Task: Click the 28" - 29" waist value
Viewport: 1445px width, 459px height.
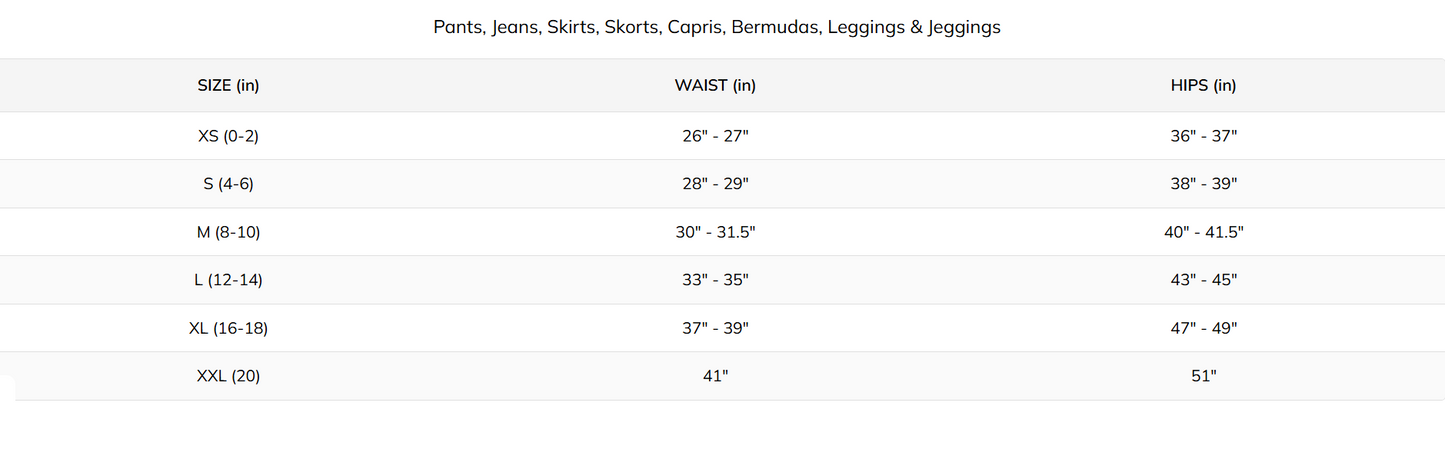Action: point(715,184)
